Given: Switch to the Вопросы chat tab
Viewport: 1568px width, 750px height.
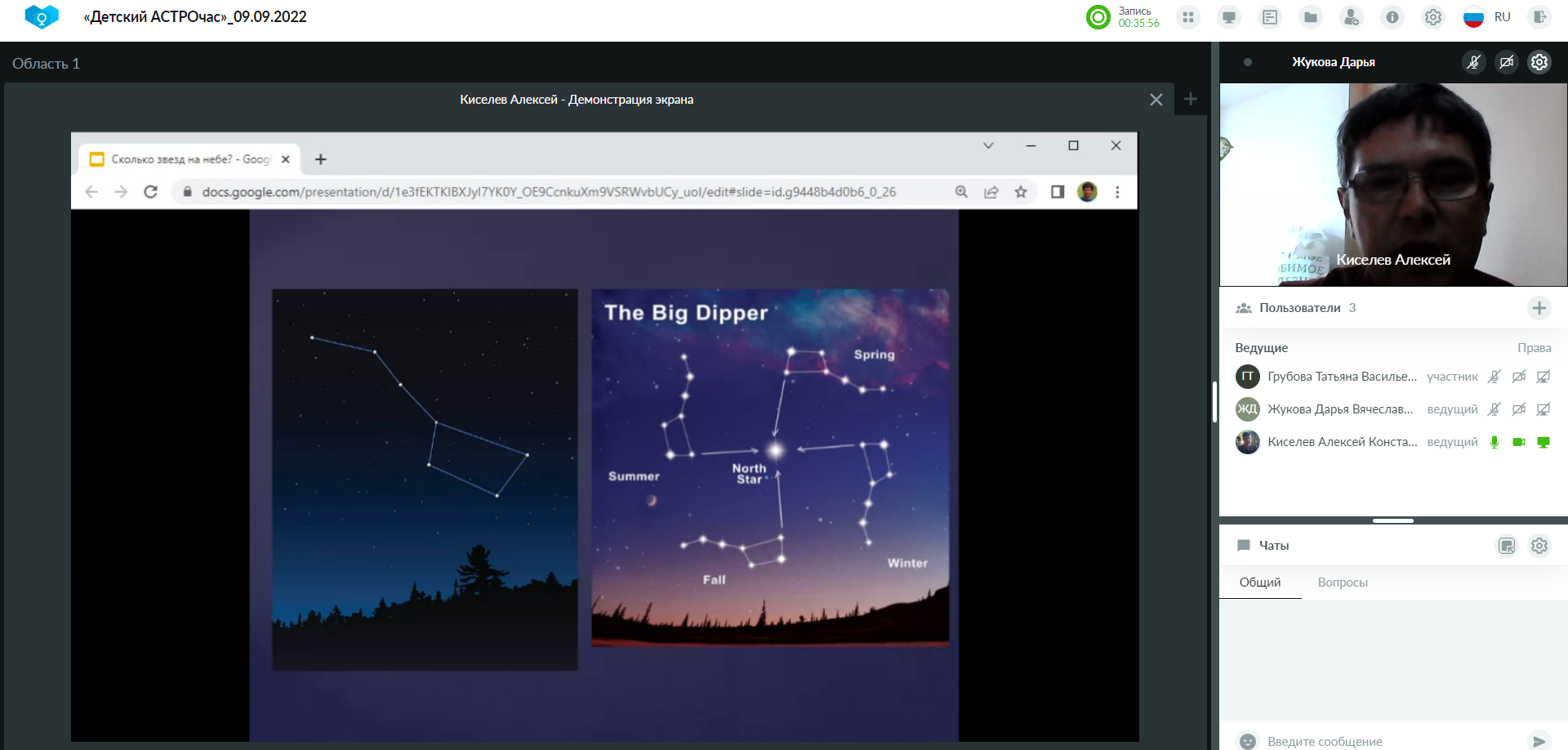Looking at the screenshot, I should (x=1343, y=583).
